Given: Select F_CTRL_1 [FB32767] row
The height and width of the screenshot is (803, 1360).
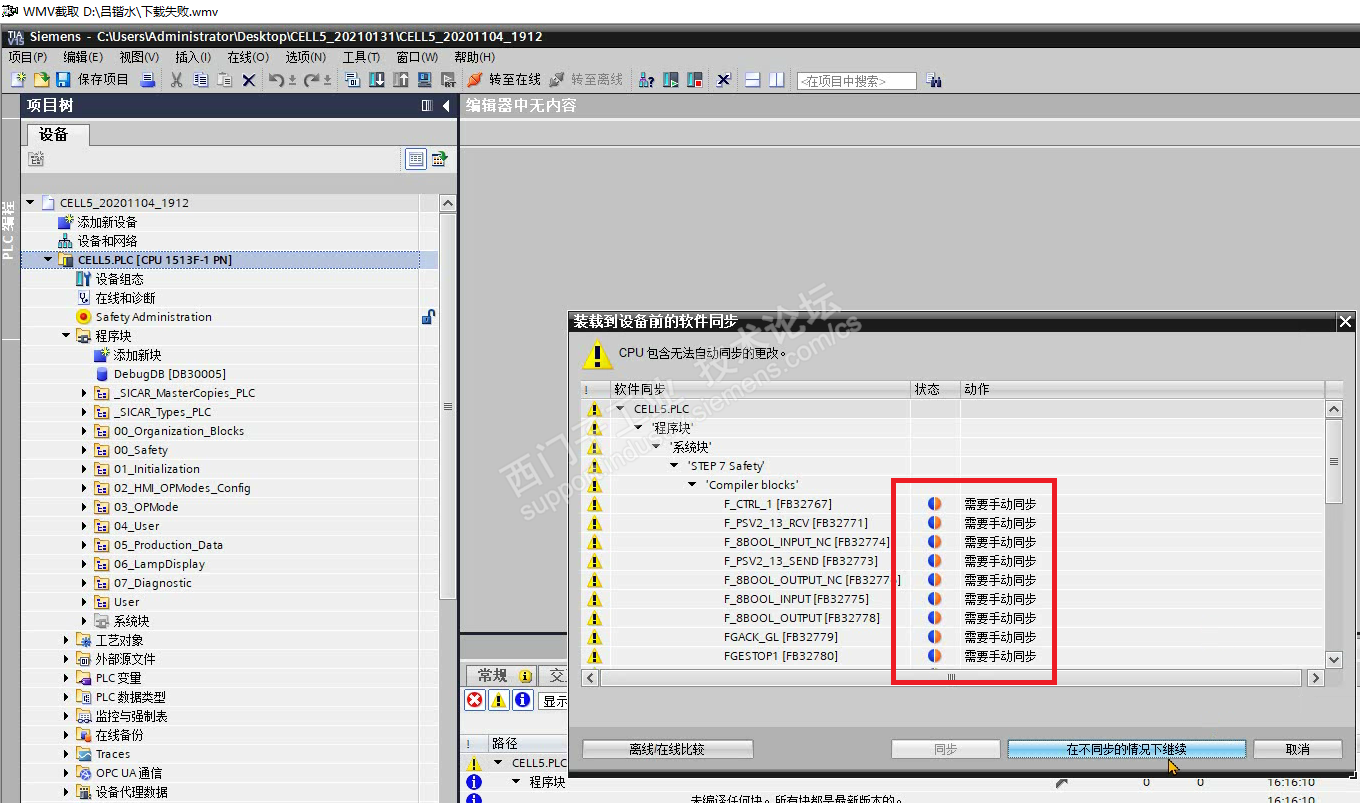Looking at the screenshot, I should (952, 504).
